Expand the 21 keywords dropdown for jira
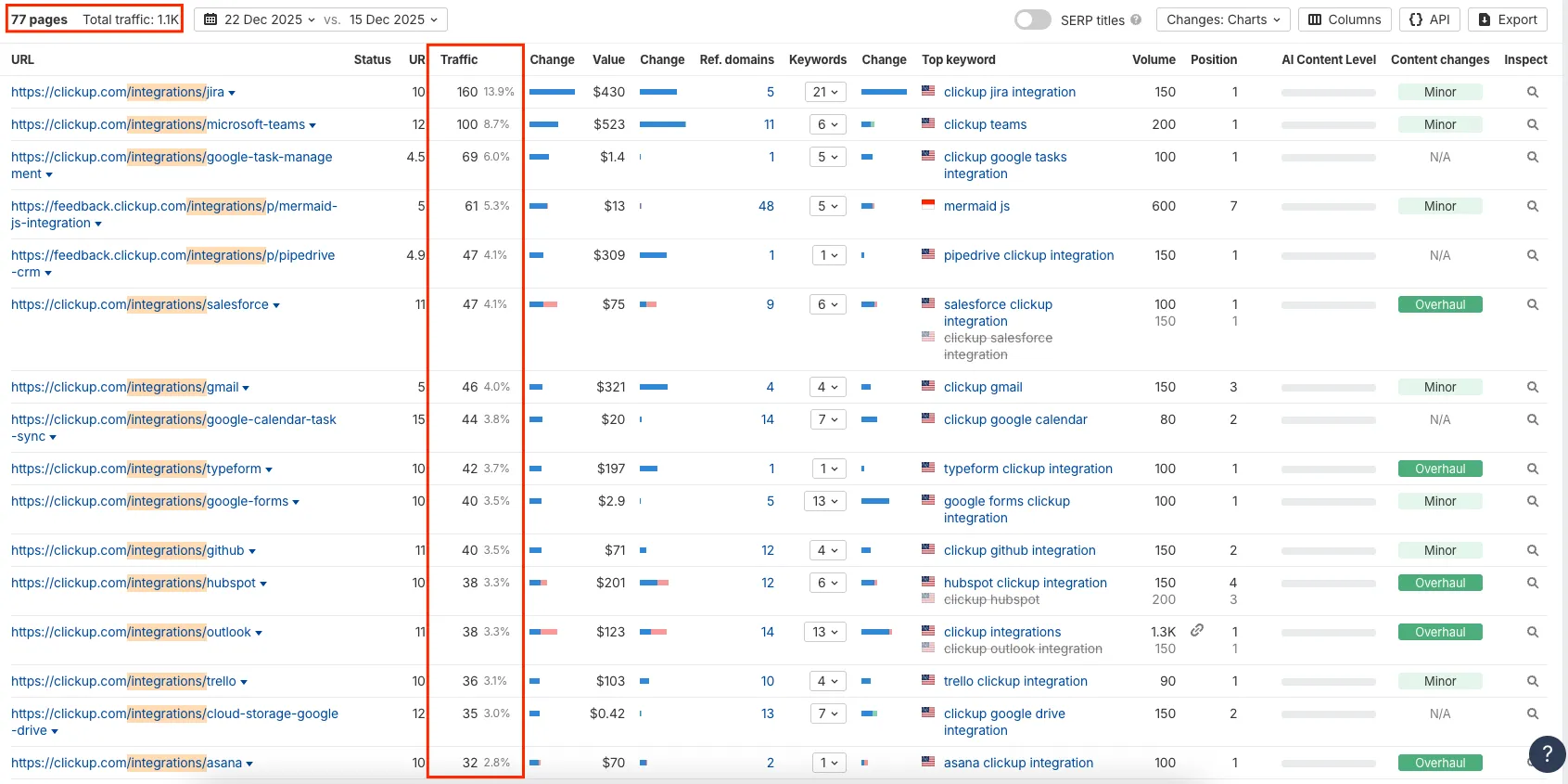Viewport: 1568px width, 784px height. point(825,92)
